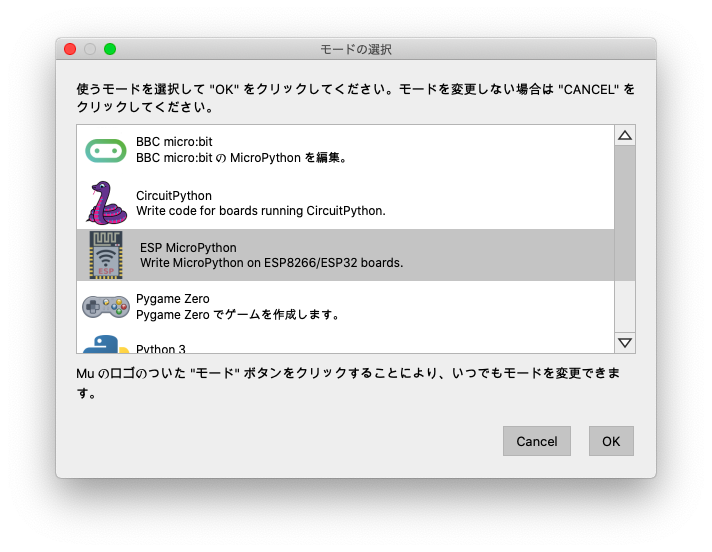Click 'Pygame Zero でゲームを作成します。' description

[x=238, y=315]
